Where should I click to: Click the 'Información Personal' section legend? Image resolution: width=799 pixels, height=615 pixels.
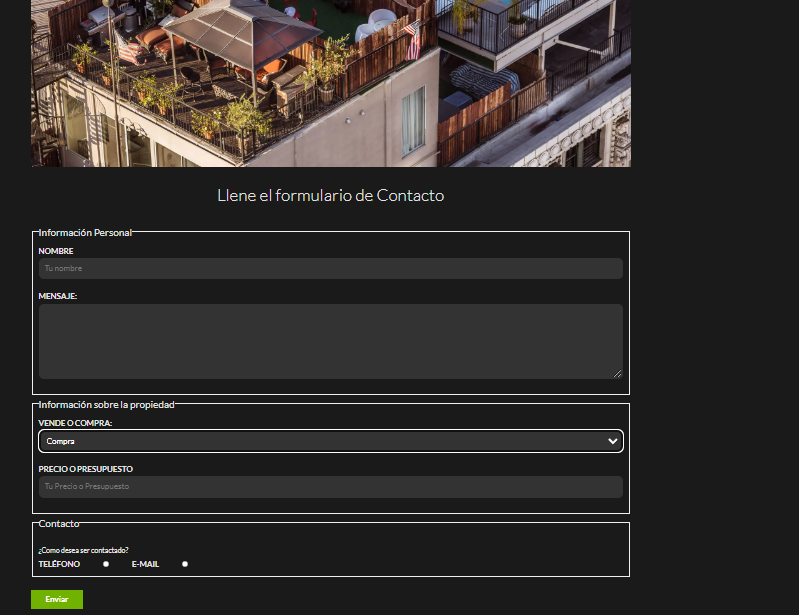(x=85, y=233)
